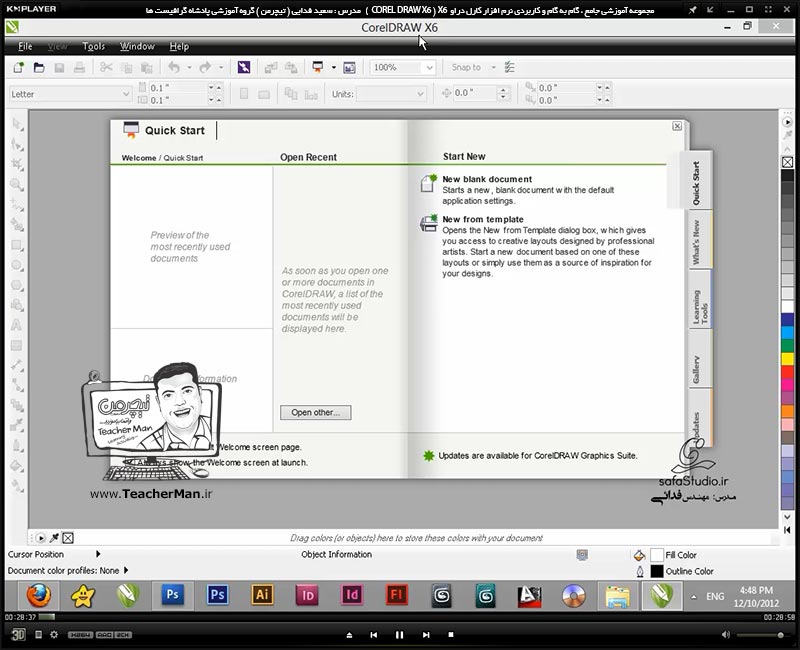The height and width of the screenshot is (650, 800).
Task: Select the Ellipse tool in toolbox
Action: (17, 265)
